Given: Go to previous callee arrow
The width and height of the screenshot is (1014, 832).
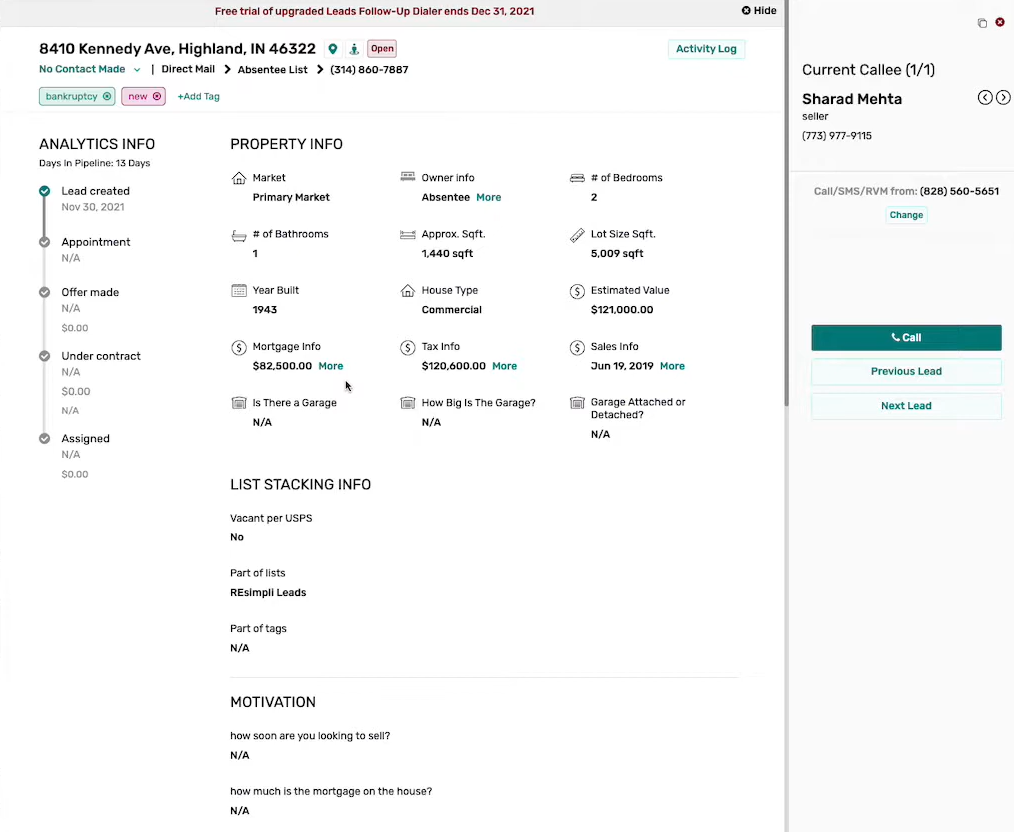Looking at the screenshot, I should click(985, 98).
